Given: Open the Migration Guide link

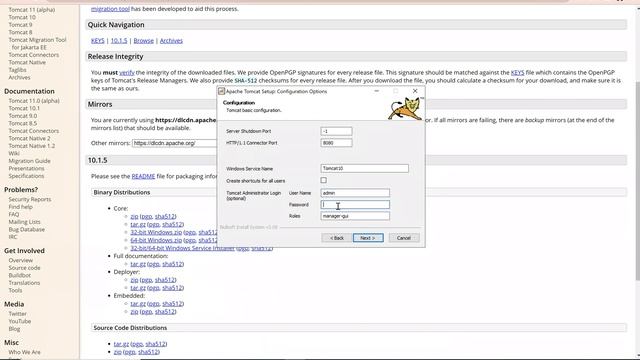Looking at the screenshot, I should click(29, 161).
